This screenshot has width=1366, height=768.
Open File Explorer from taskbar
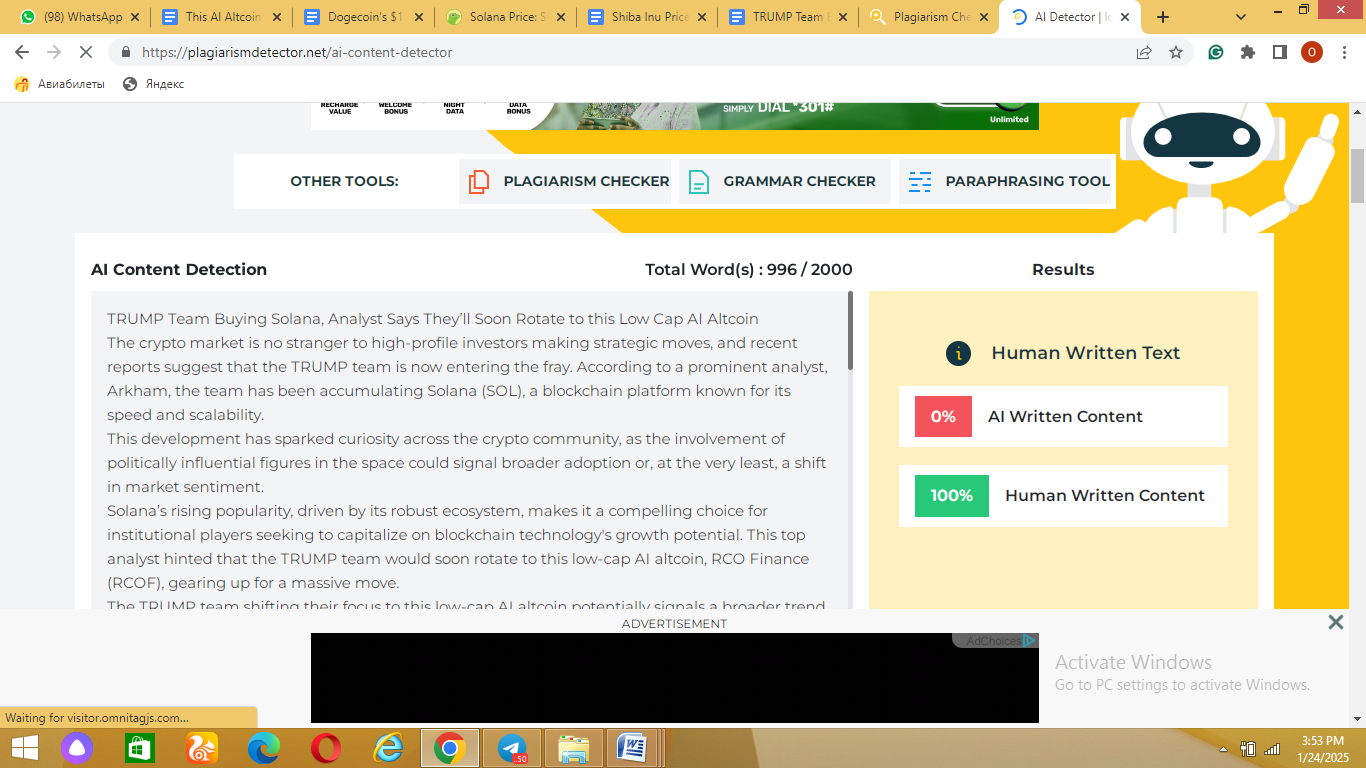click(574, 748)
